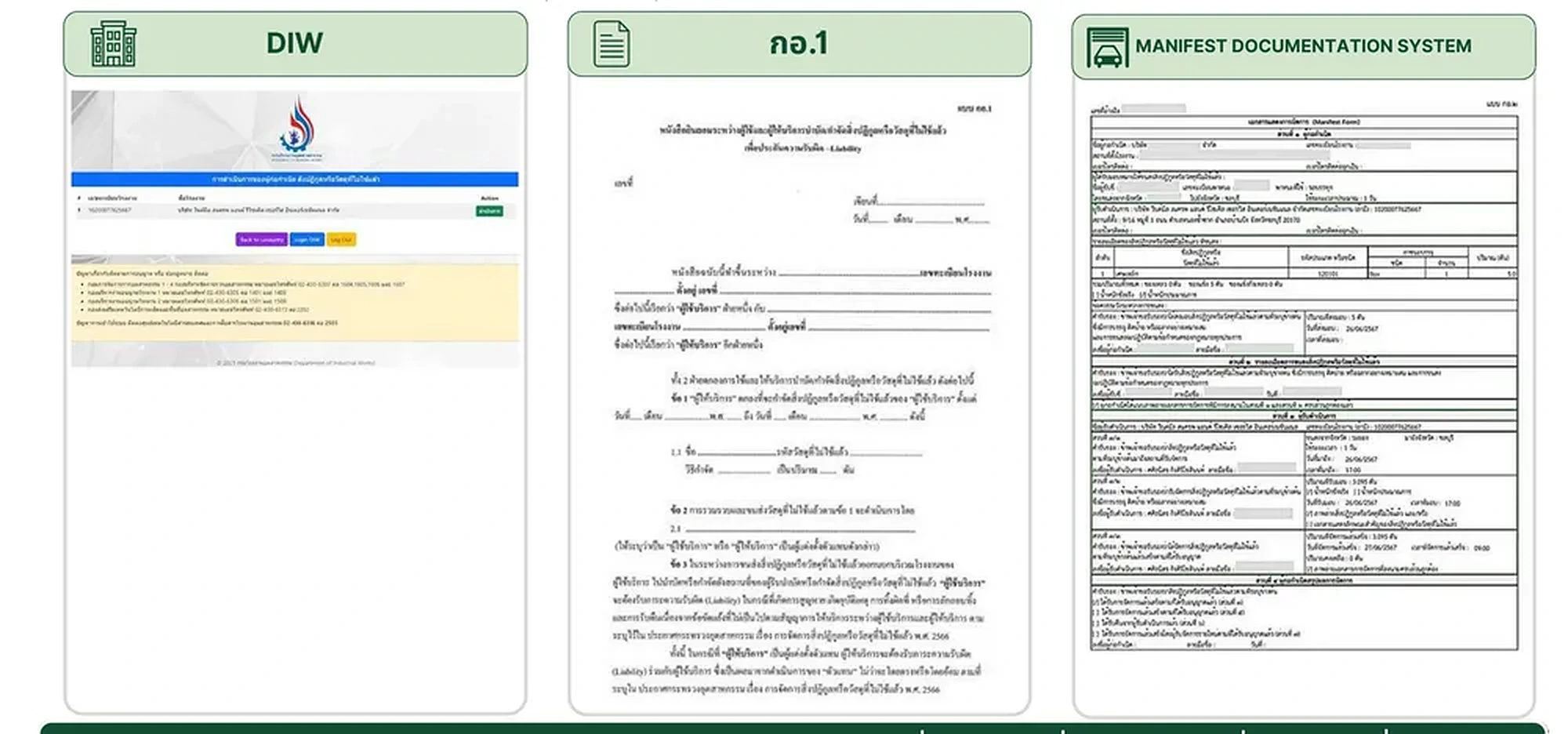Click the garage car icon beside Manifest Documentation System

pyautogui.click(x=1107, y=48)
